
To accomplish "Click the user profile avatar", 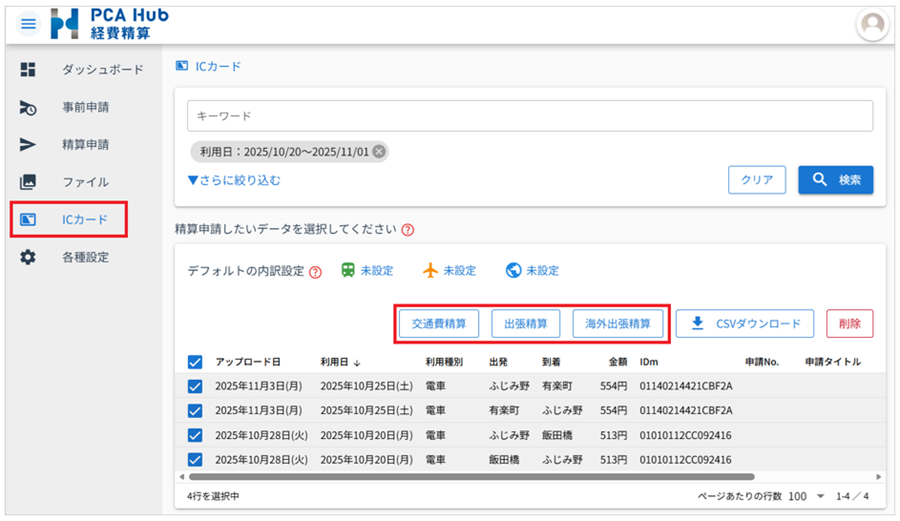I will tap(872, 25).
